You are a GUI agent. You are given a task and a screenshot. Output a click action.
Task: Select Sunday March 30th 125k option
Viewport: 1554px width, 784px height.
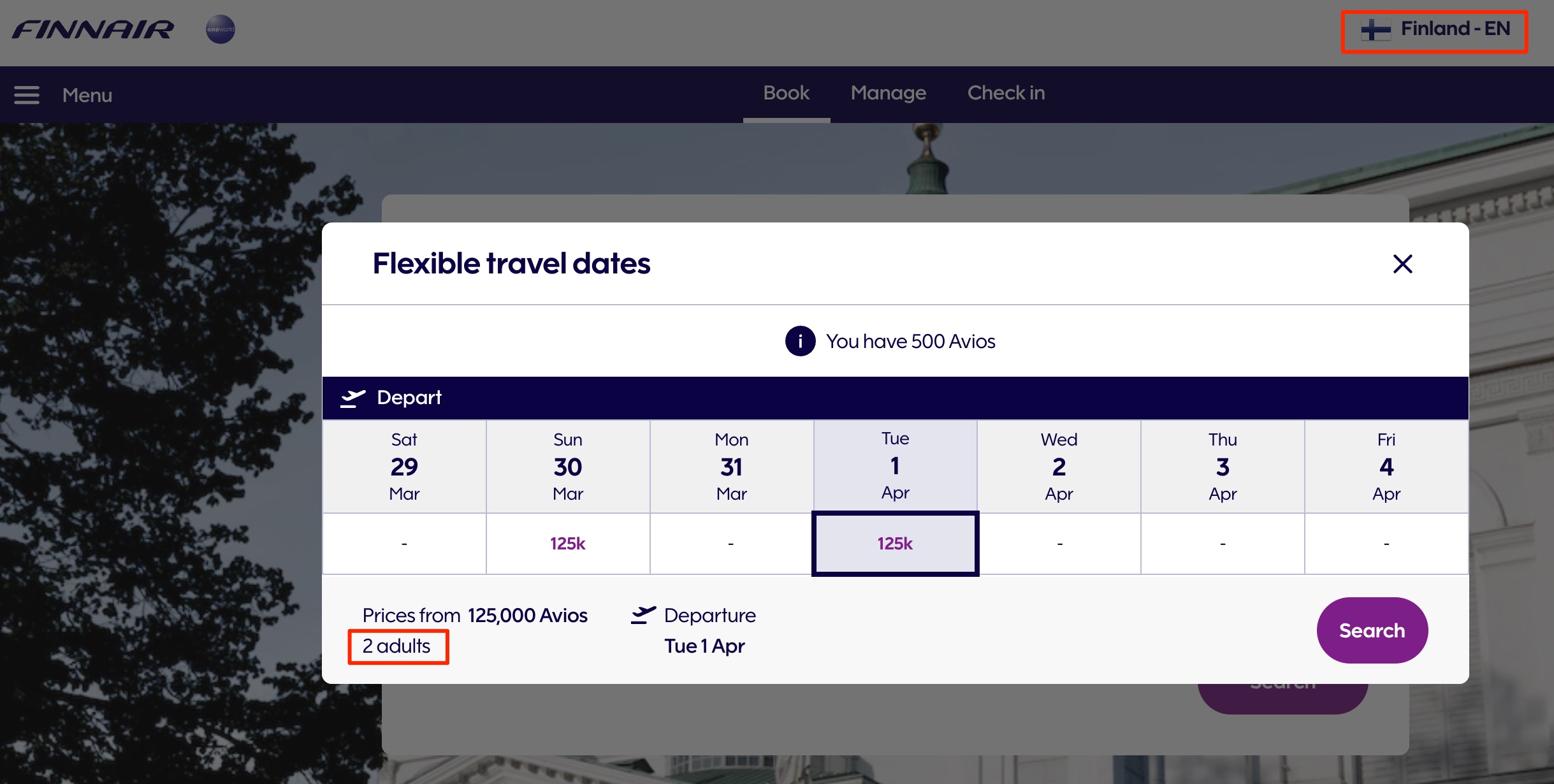coord(567,544)
